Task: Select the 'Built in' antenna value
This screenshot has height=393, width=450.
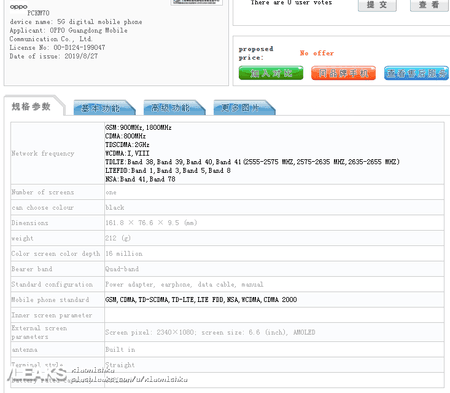Action: pos(120,350)
